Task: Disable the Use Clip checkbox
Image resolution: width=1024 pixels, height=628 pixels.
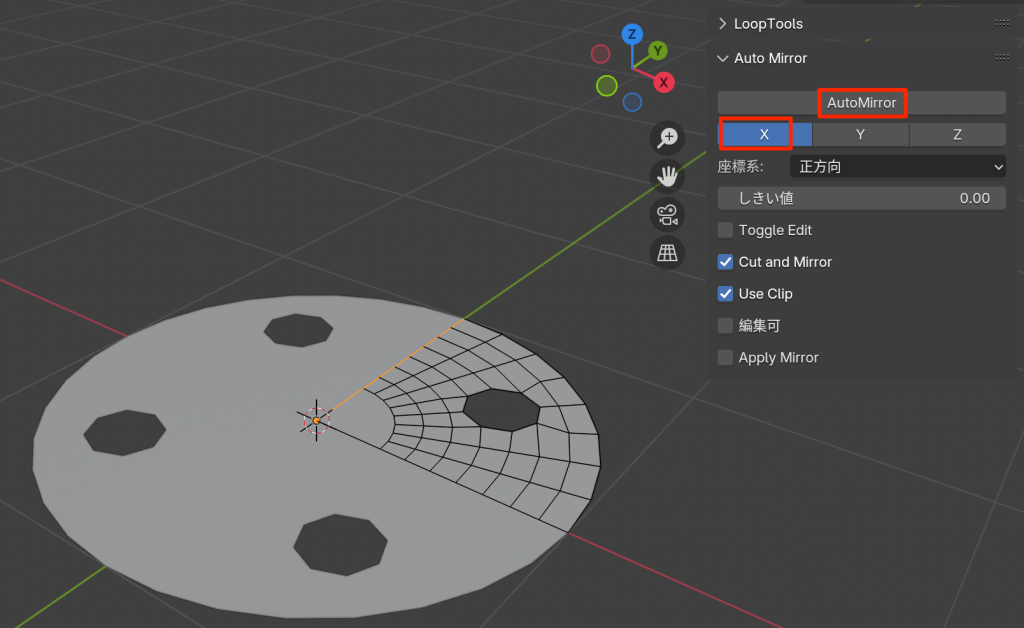Action: [726, 294]
